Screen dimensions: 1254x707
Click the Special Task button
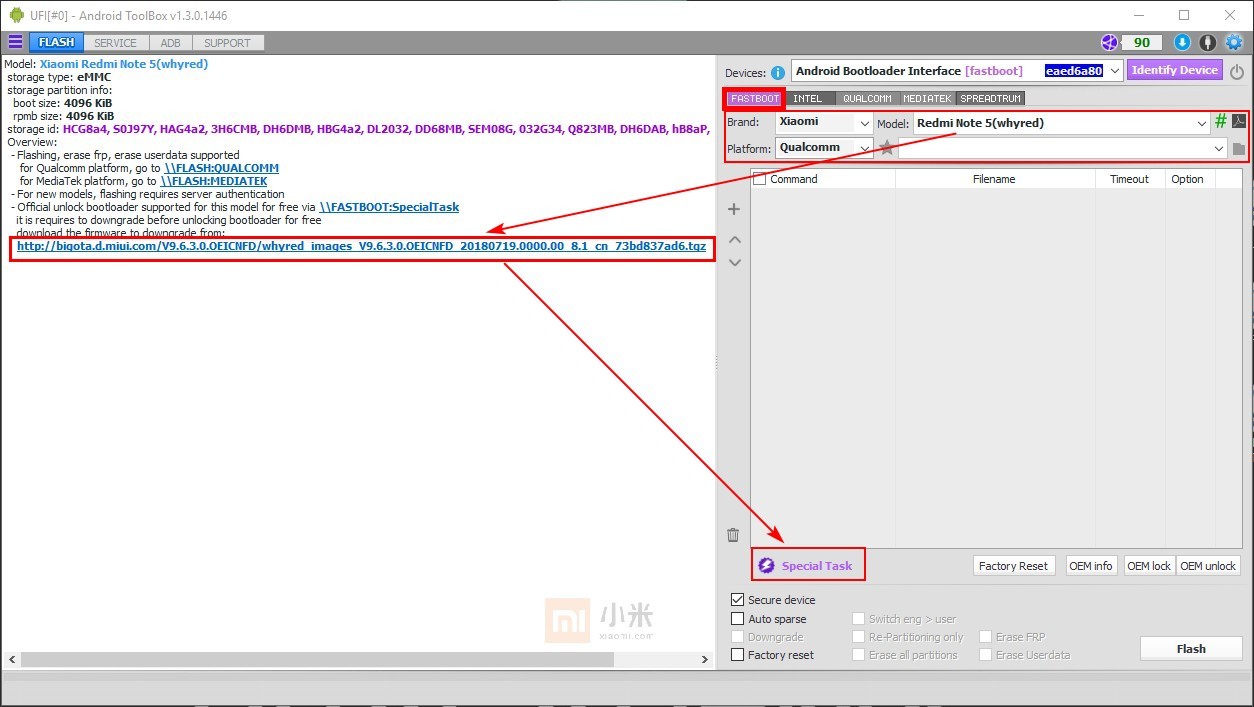(808, 566)
